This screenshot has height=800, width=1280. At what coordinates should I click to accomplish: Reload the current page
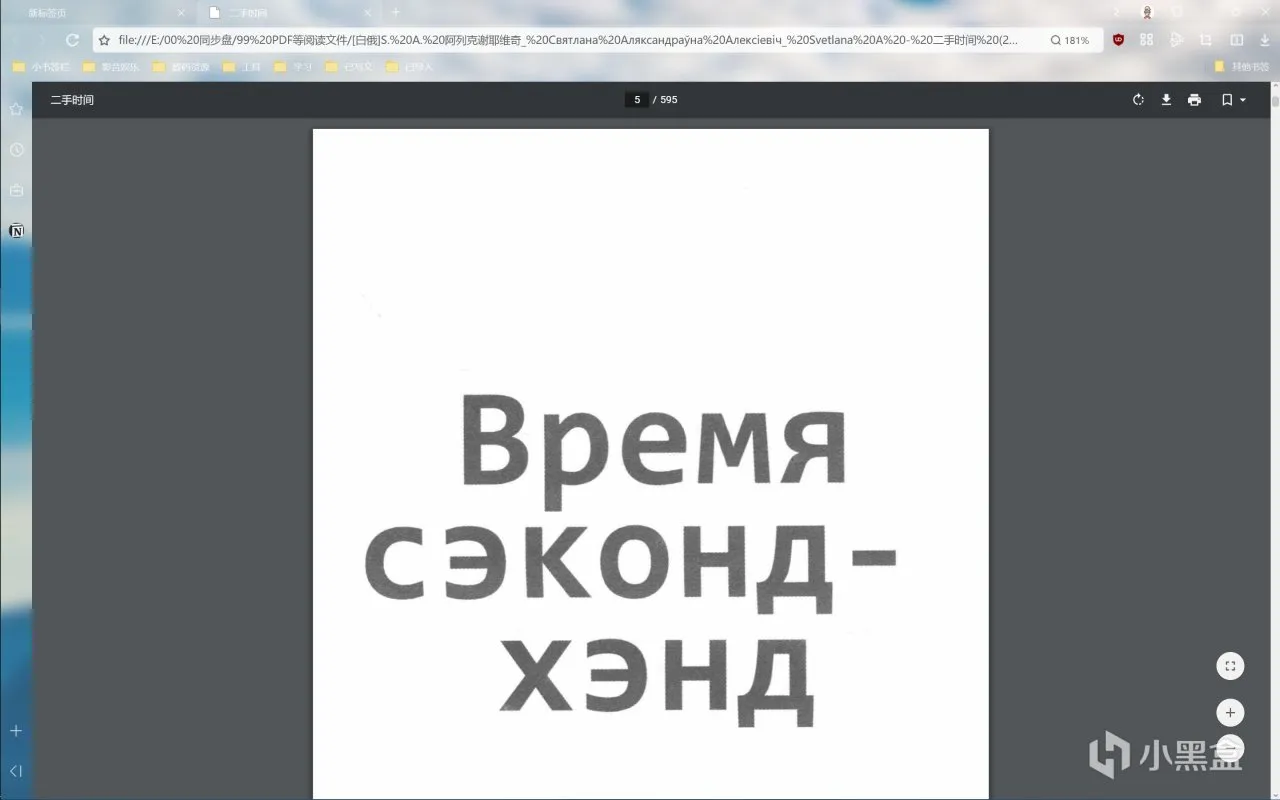pos(72,40)
